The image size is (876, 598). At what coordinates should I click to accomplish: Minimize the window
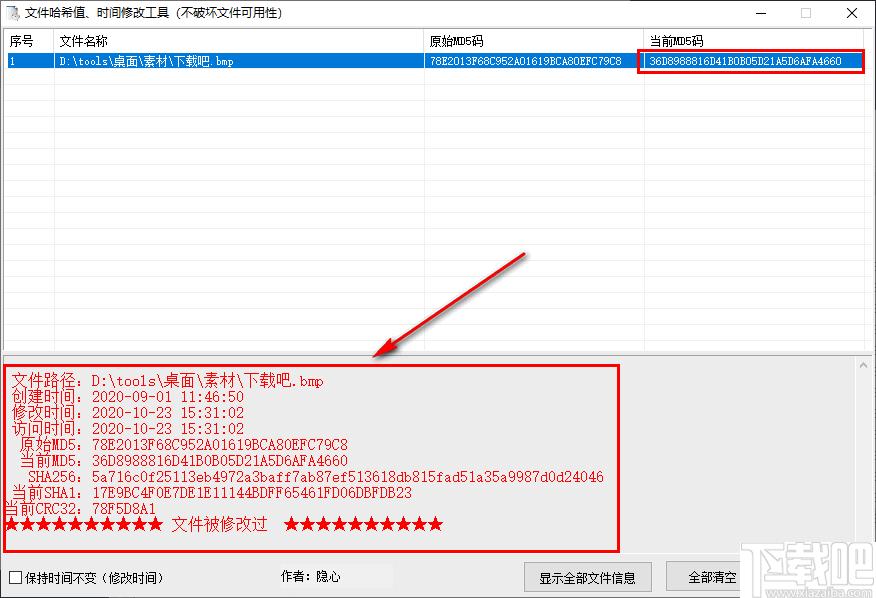761,13
